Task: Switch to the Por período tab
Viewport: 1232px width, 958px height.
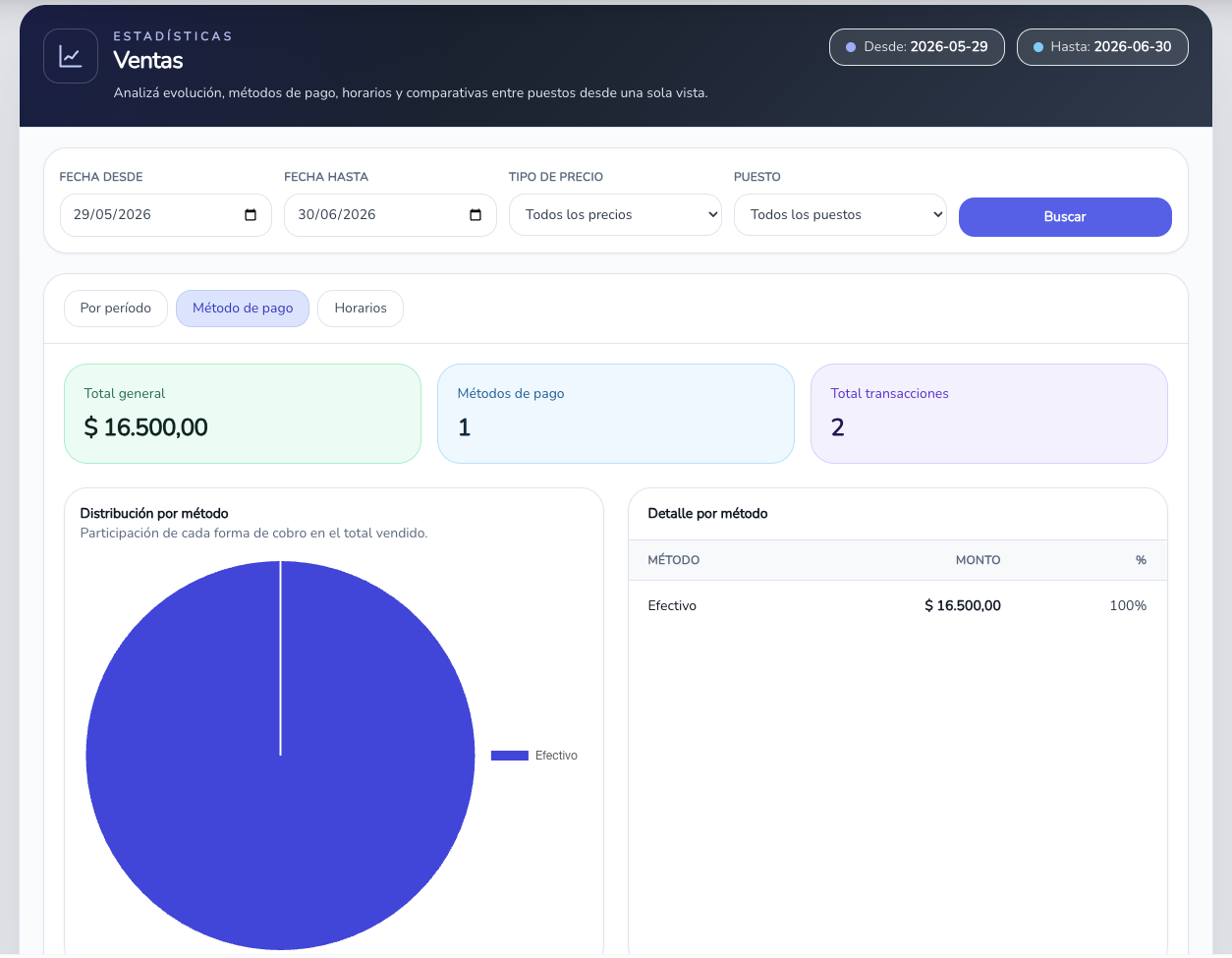Action: pos(116,309)
